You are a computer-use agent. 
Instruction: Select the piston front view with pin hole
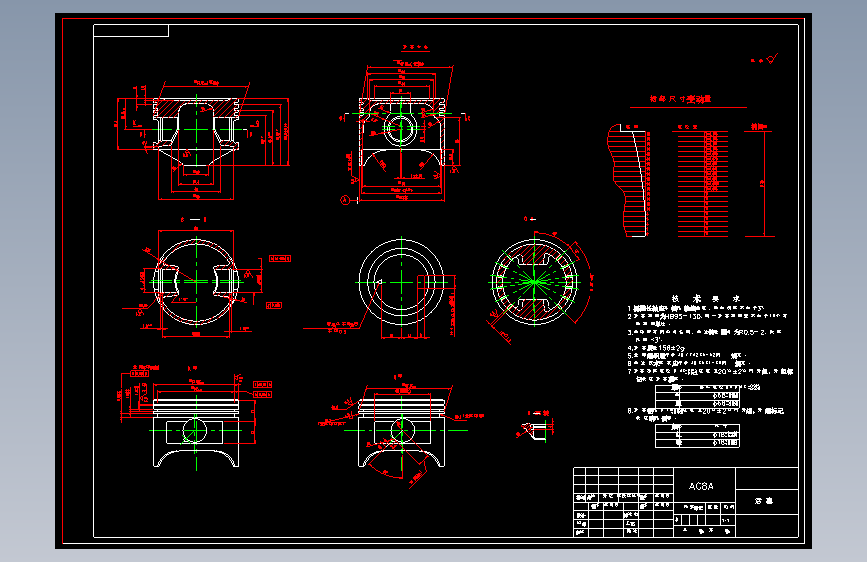coord(403,132)
